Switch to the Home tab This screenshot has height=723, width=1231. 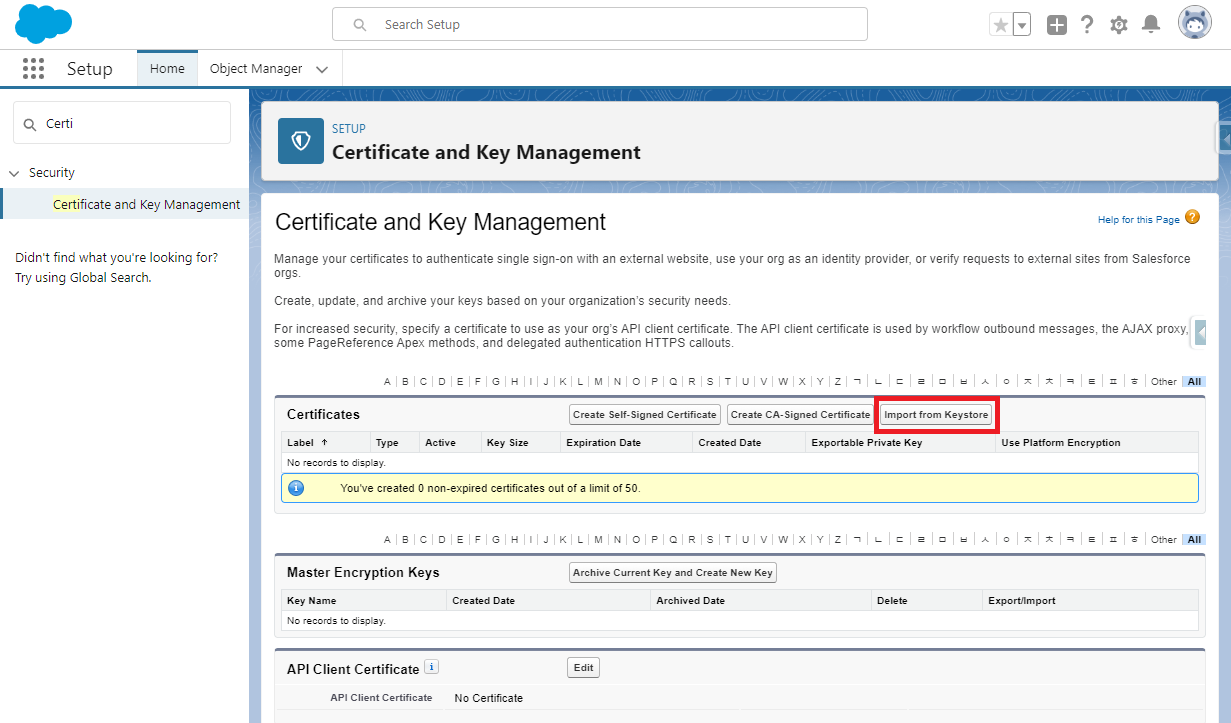pyautogui.click(x=167, y=68)
